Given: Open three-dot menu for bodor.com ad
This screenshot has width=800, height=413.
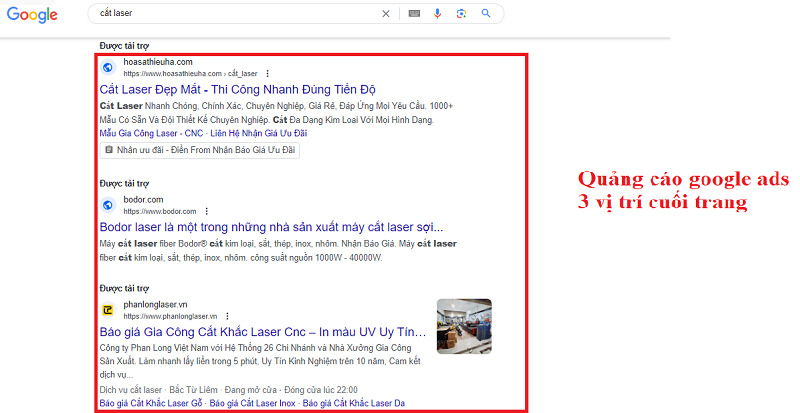Looking at the screenshot, I should click(206, 211).
